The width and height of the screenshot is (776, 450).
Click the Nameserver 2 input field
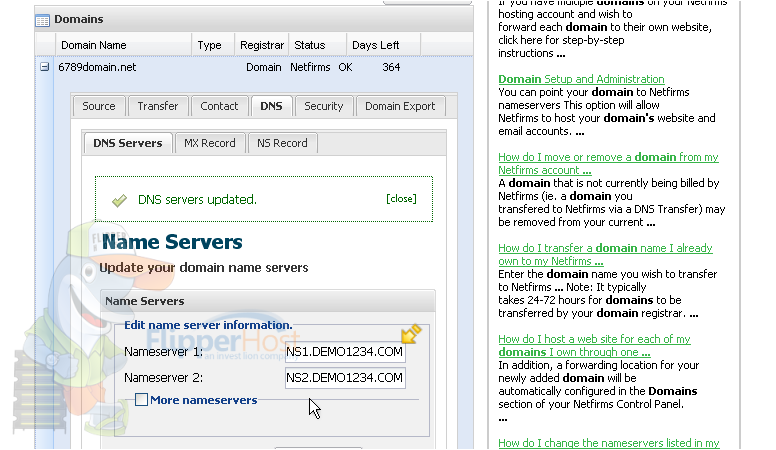345,378
